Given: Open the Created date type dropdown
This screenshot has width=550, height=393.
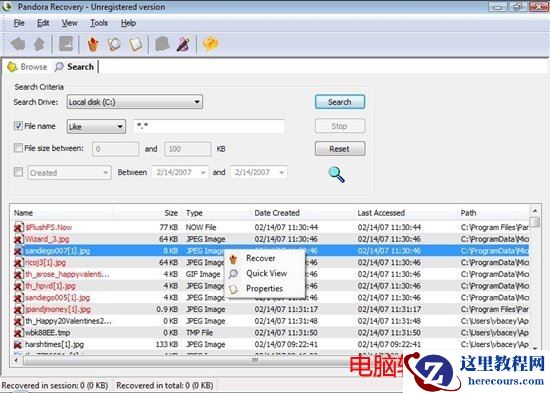Looking at the screenshot, I should (69, 173).
